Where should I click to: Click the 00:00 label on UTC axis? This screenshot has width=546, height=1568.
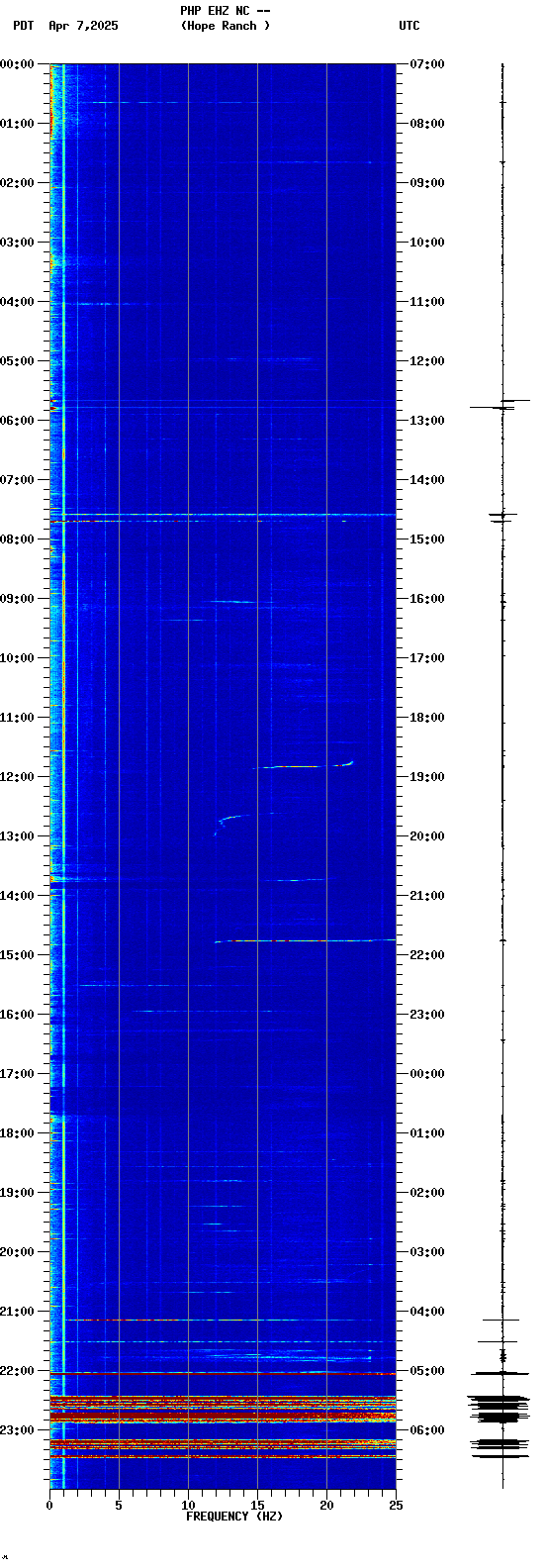pyautogui.click(x=427, y=1074)
